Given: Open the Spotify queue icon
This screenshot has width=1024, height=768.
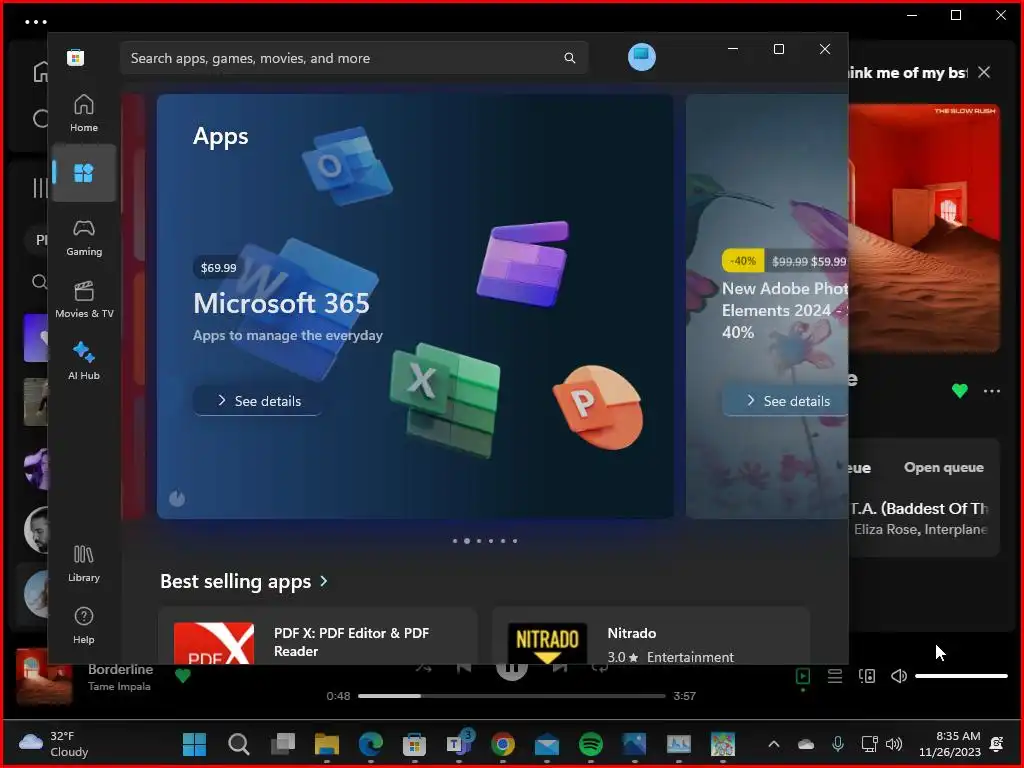Looking at the screenshot, I should [835, 676].
